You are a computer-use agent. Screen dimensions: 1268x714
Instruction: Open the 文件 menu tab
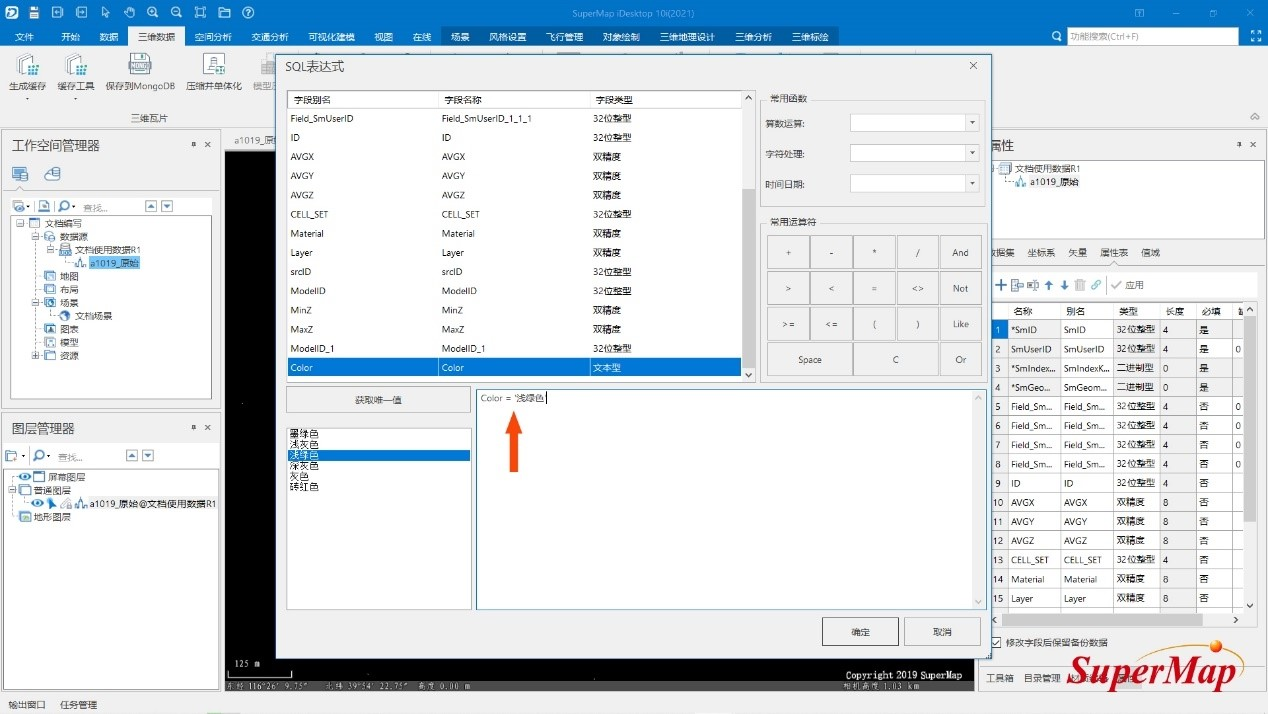[25, 37]
